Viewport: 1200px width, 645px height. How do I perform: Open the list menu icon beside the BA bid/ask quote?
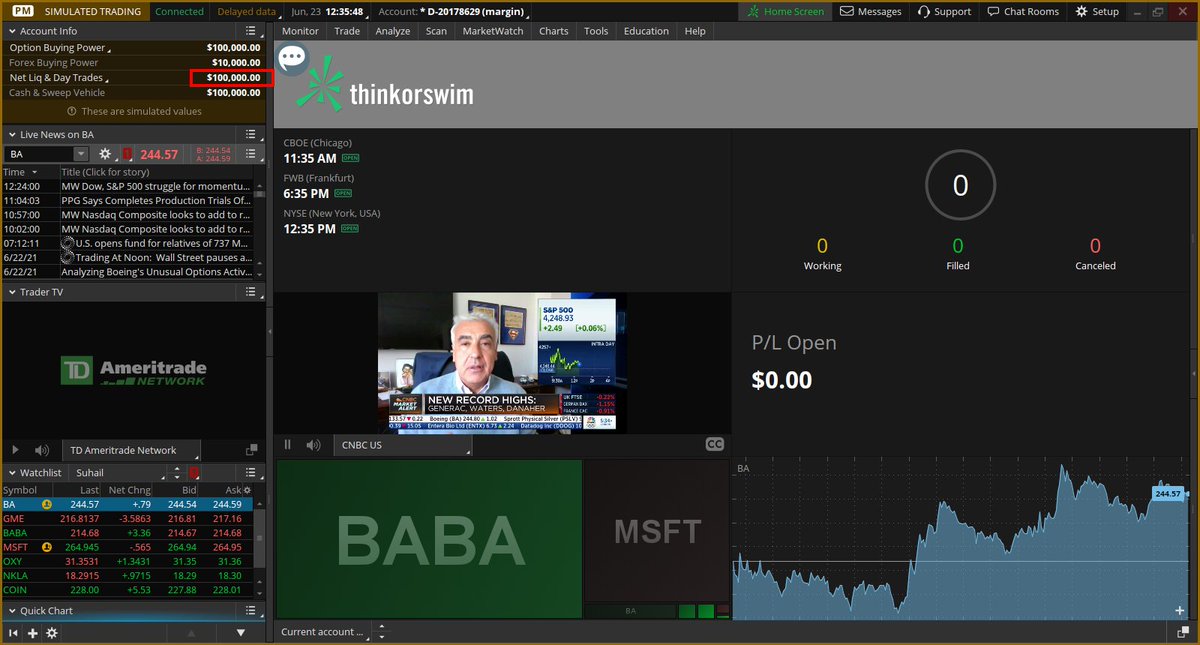pos(252,154)
